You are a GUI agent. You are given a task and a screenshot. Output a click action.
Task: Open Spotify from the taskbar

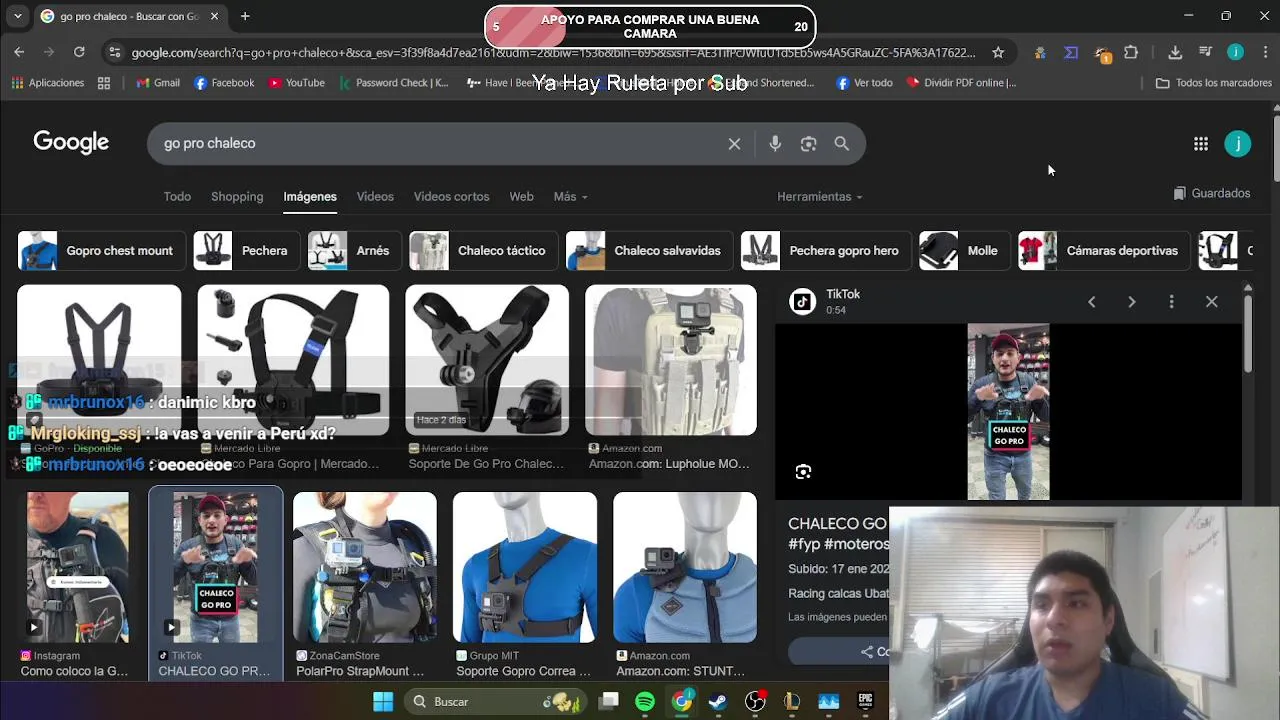click(x=645, y=702)
